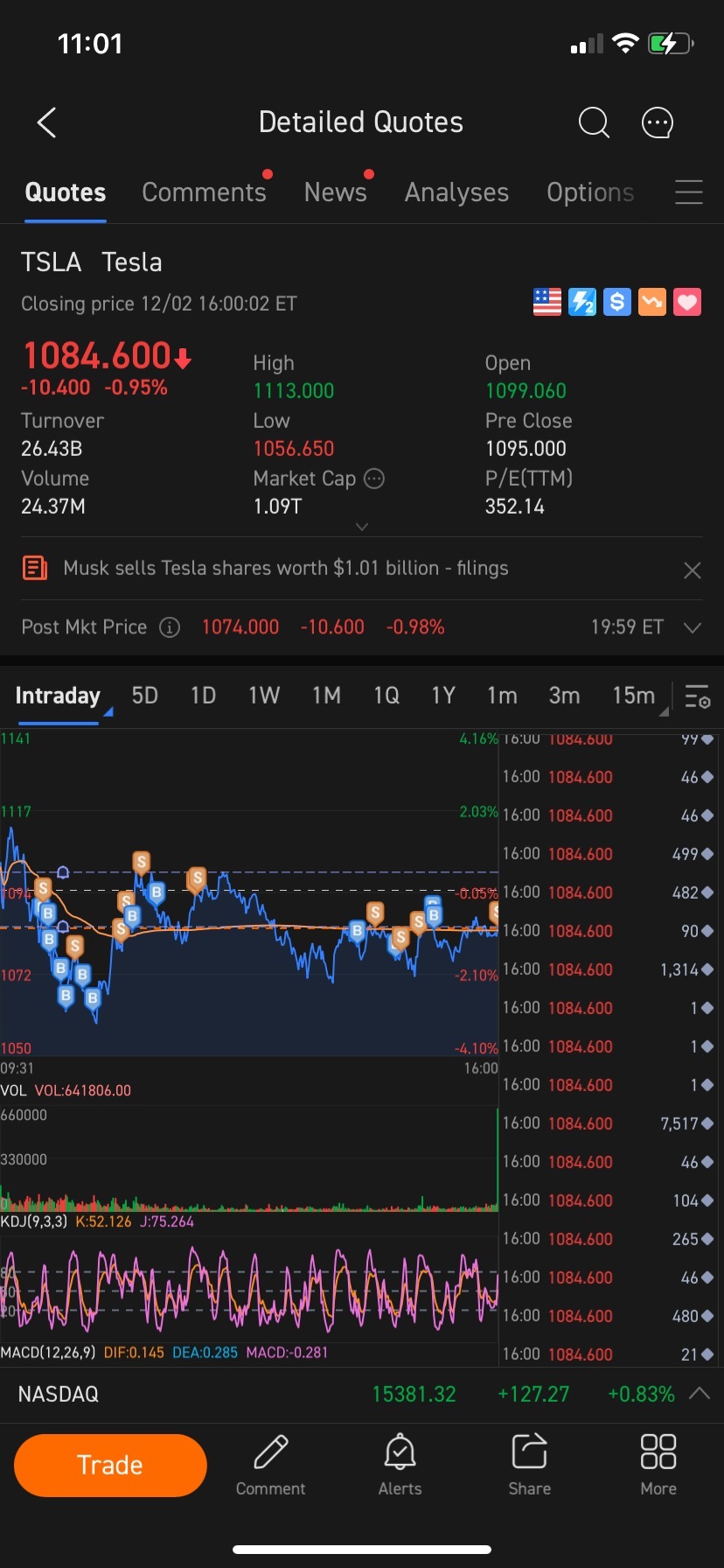This screenshot has height=1568, width=724.
Task: Tap the MACD(12,26,9) indicator label
Action: click(x=48, y=1352)
